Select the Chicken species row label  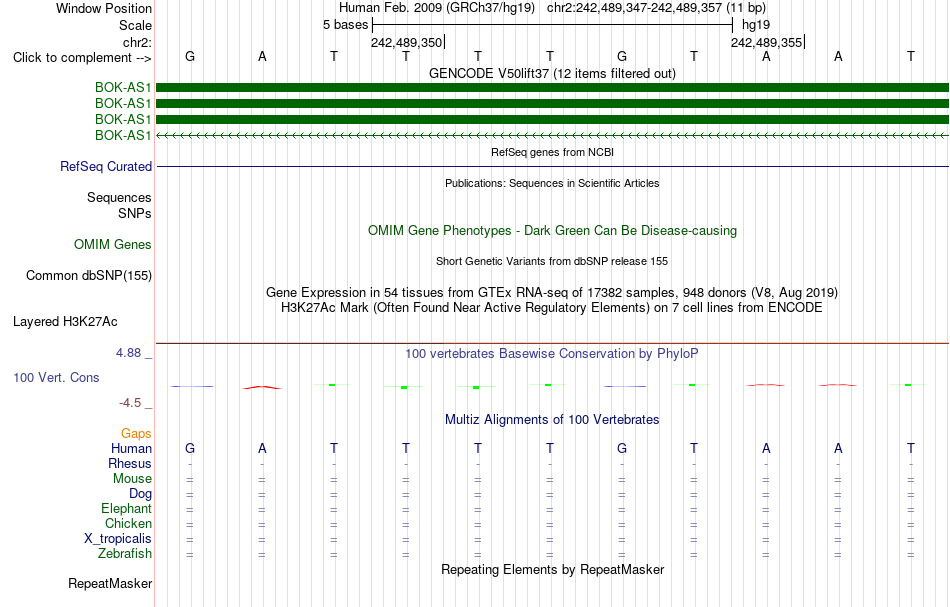coord(128,524)
